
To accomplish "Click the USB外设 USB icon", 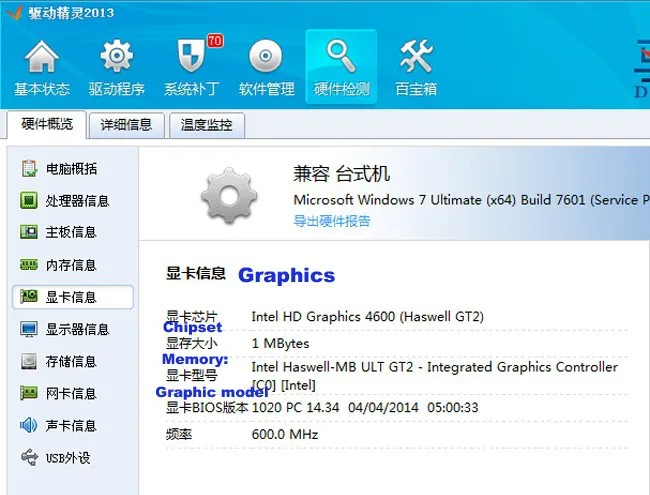I will [29, 457].
